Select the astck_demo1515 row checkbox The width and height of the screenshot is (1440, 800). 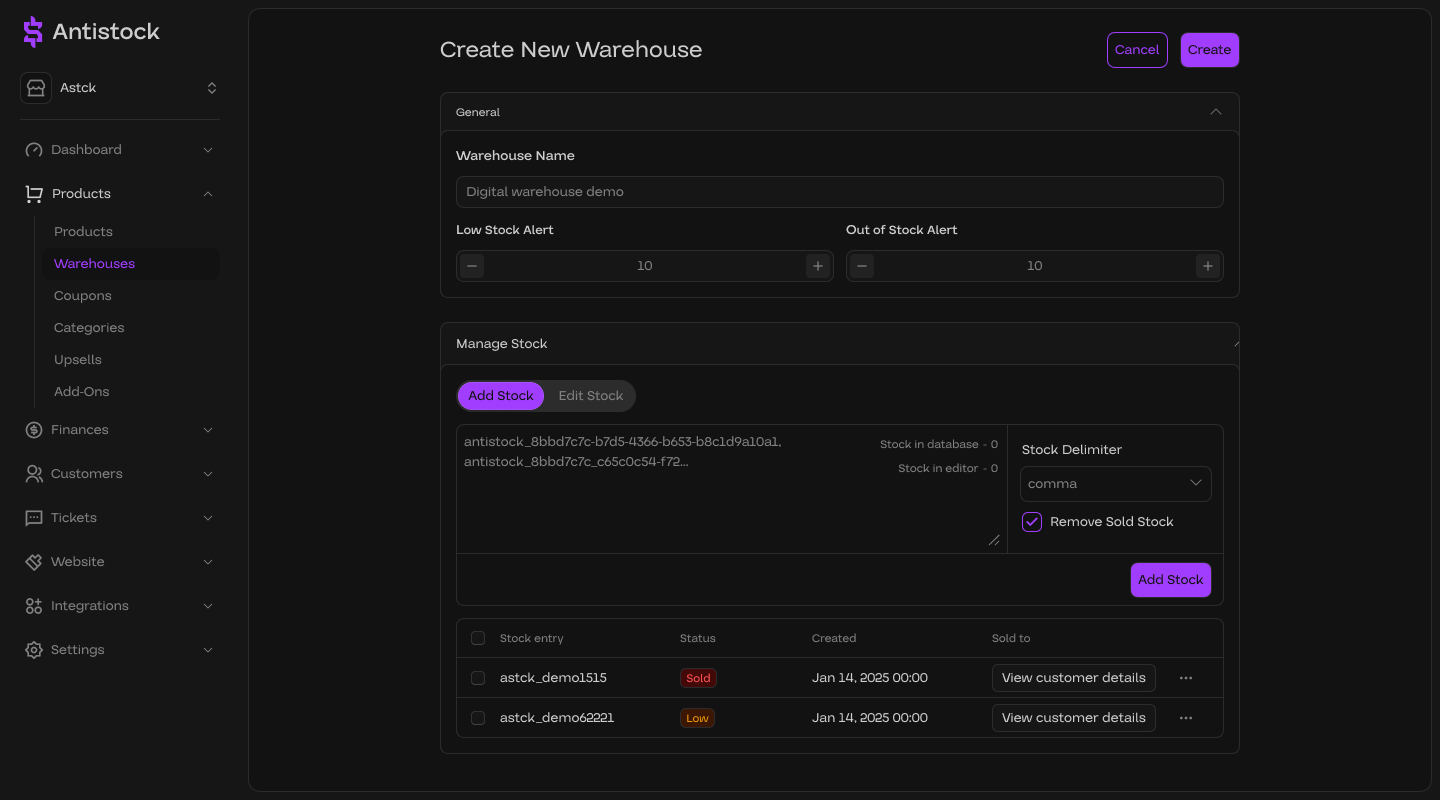(478, 678)
